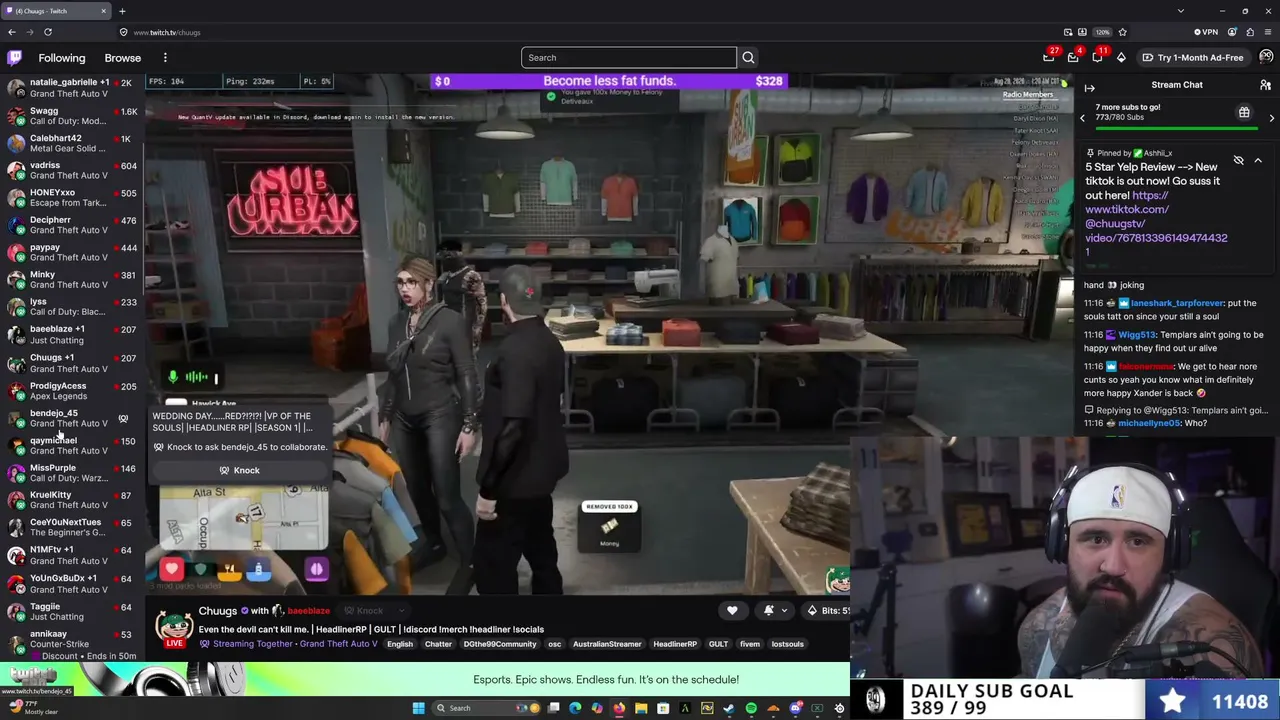
Task: Click Try 1-Month Ad-Free button
Action: 1193,58
